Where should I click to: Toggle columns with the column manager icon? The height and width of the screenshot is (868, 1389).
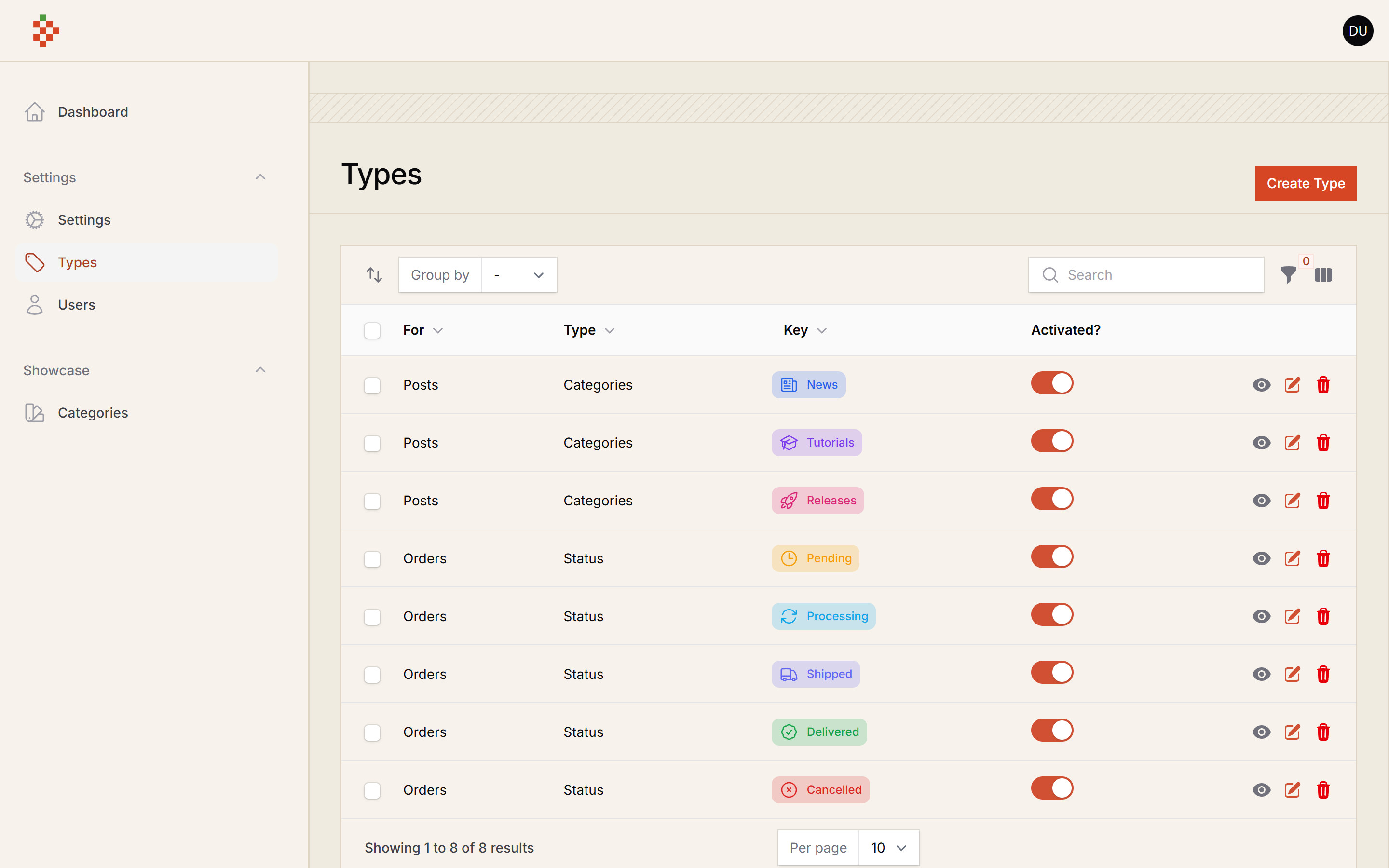click(1323, 275)
